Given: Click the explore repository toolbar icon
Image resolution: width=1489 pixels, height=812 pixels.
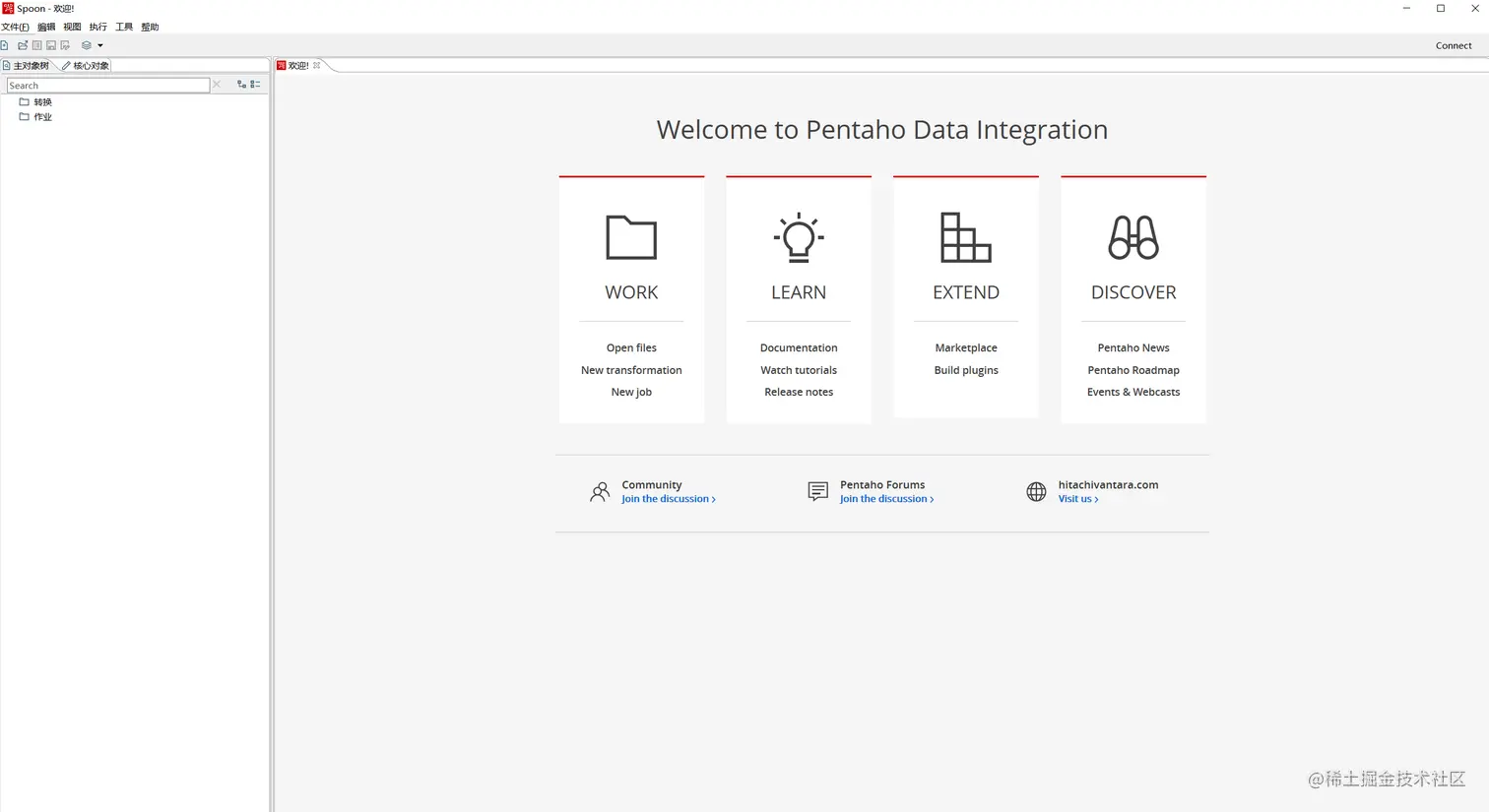Looking at the screenshot, I should (36, 45).
